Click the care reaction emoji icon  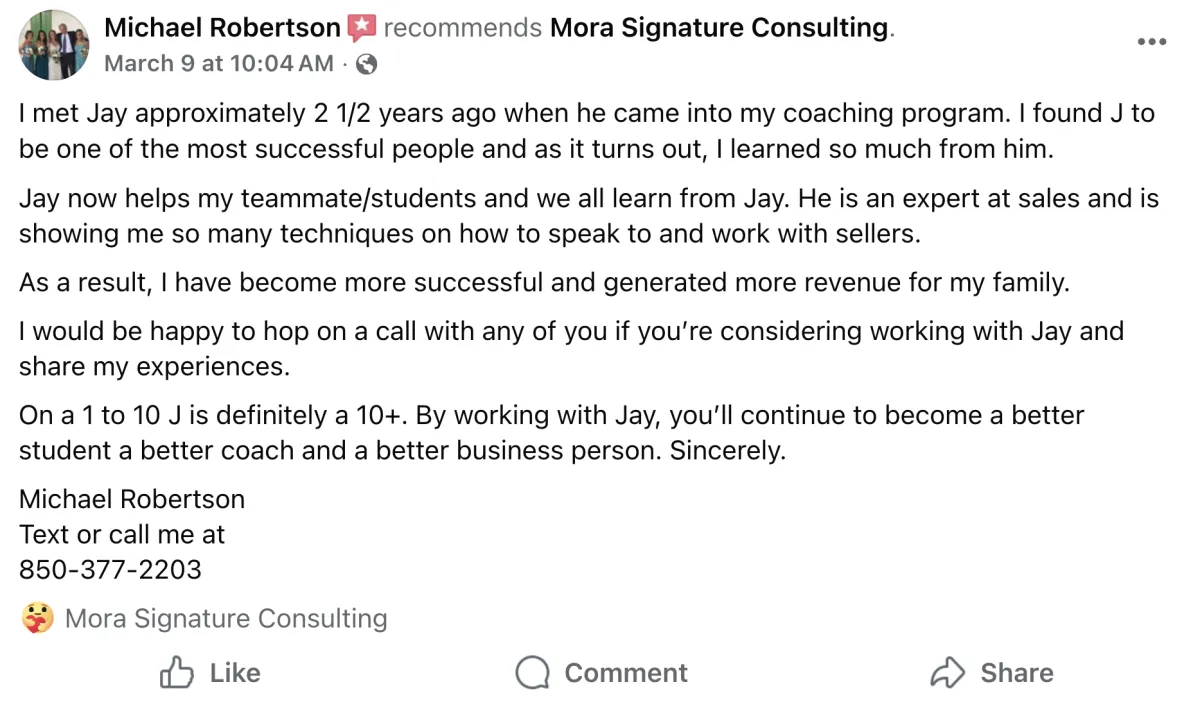click(x=37, y=619)
